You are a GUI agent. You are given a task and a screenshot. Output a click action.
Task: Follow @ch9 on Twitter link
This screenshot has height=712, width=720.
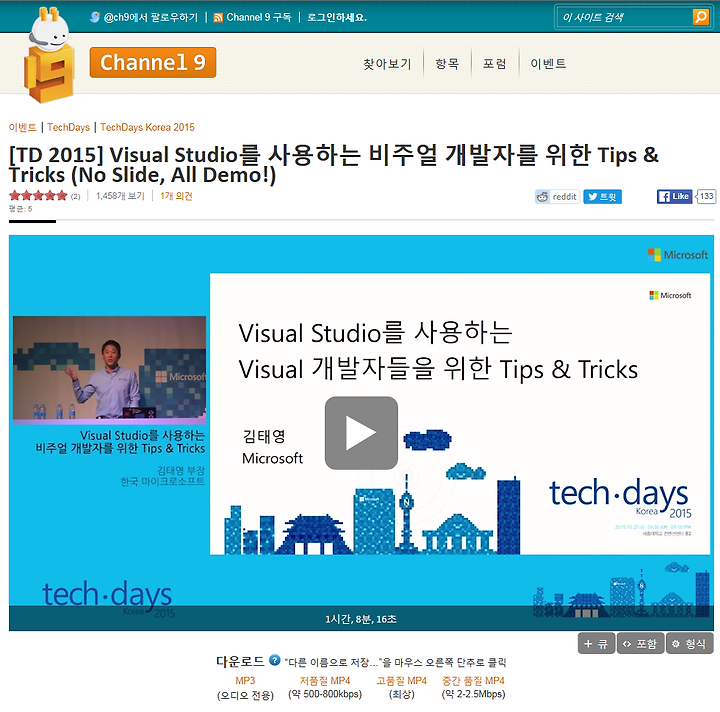point(151,17)
